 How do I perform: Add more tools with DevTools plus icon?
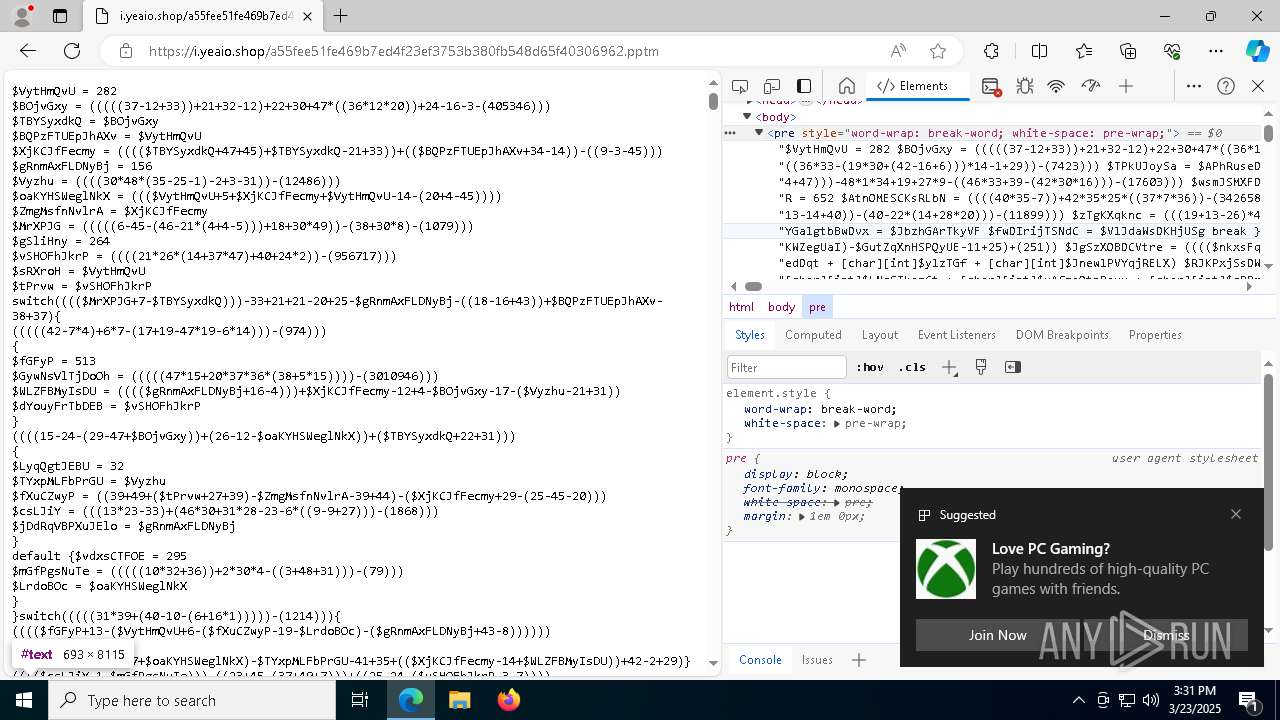click(1126, 86)
